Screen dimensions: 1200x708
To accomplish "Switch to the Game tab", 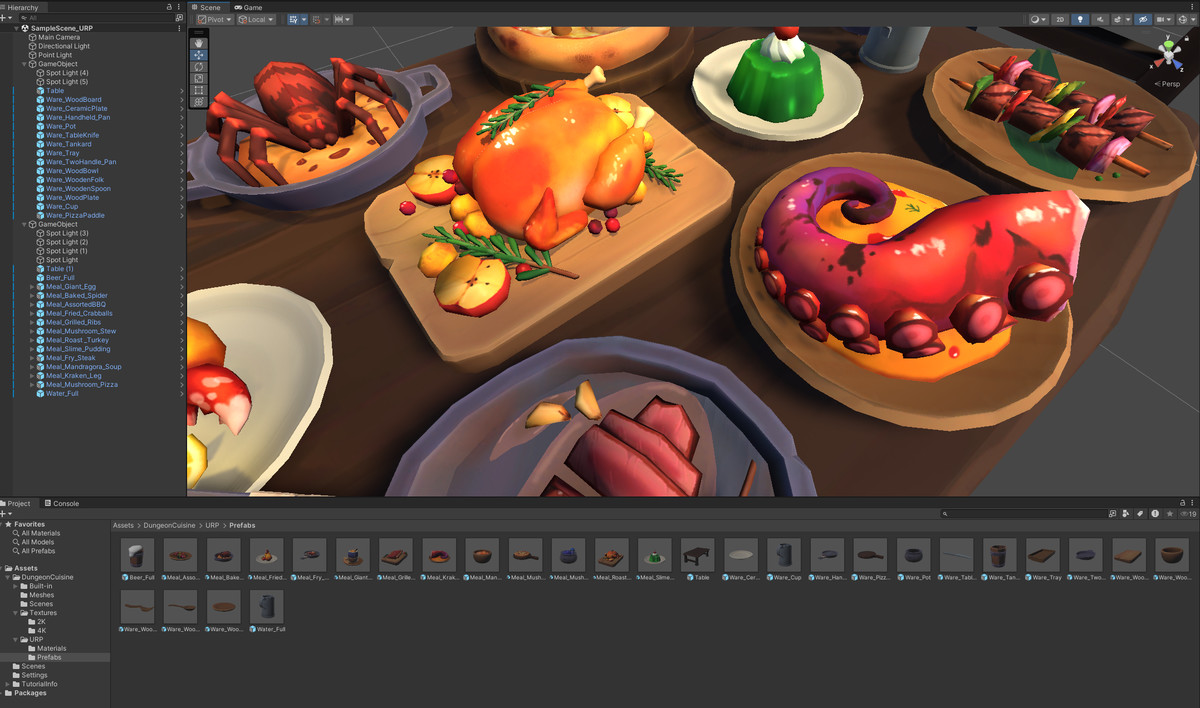I will tap(248, 7).
